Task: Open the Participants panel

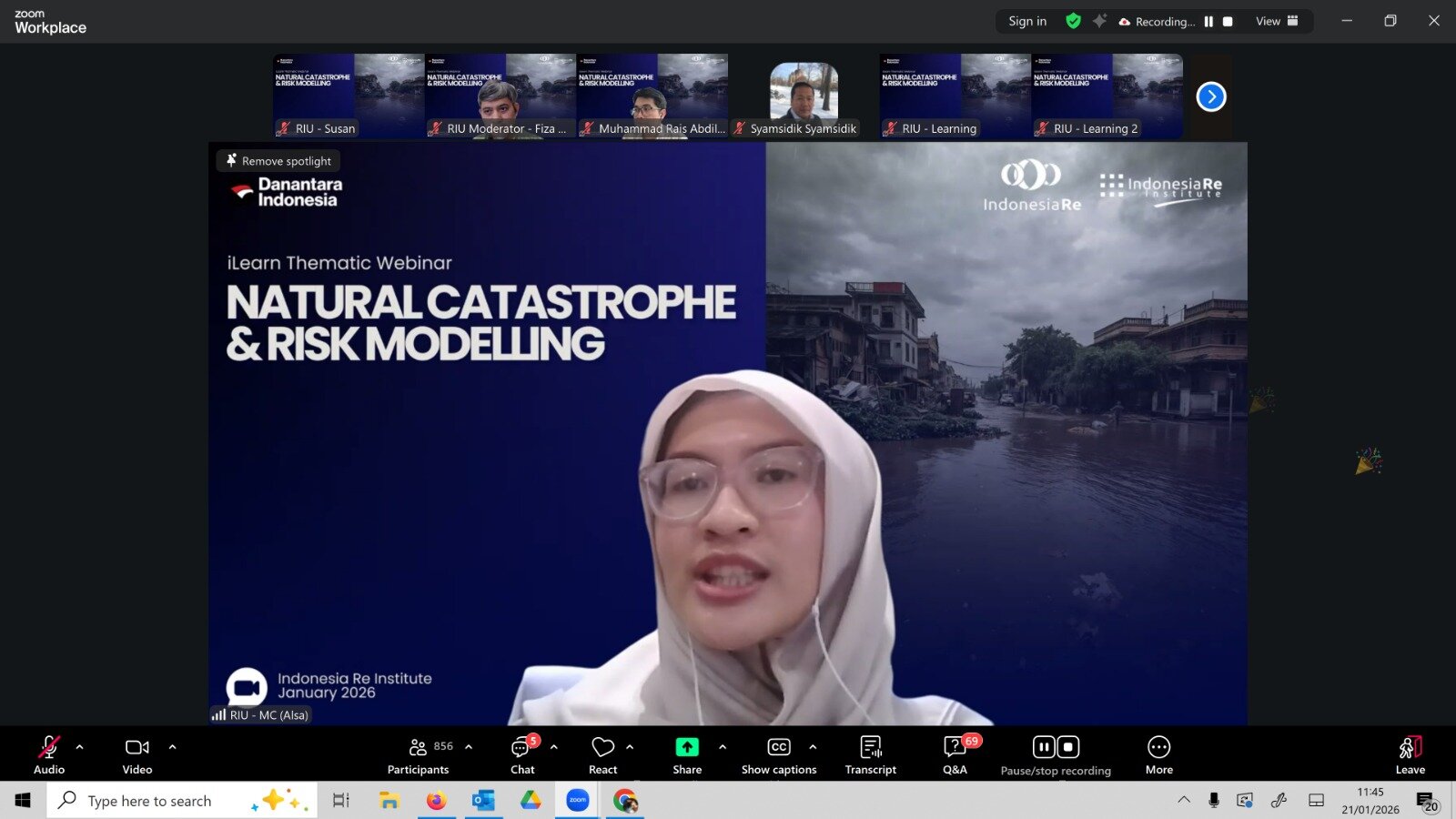Action: 418,754
